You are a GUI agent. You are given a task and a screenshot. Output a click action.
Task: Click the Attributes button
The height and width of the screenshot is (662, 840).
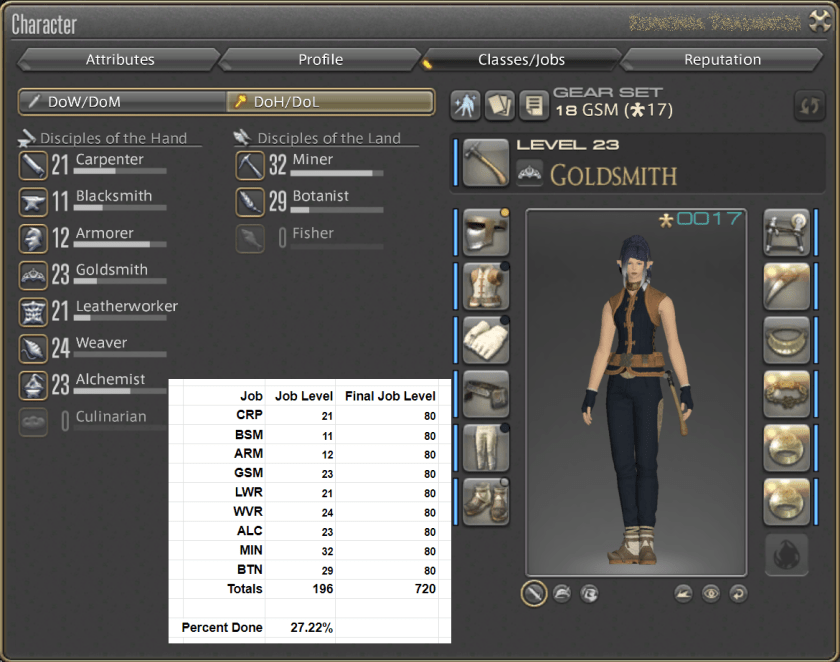[x=118, y=59]
